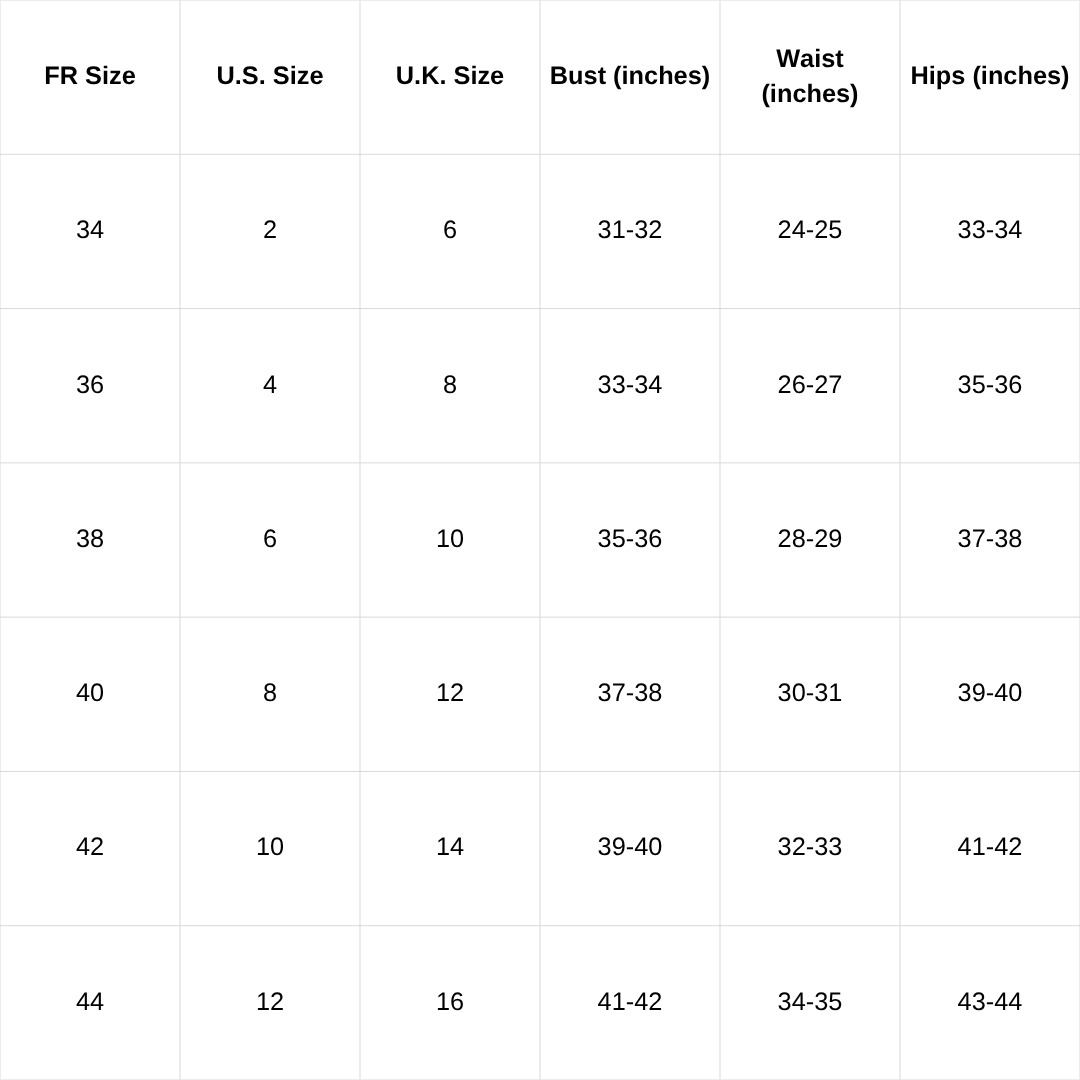Select FR size 36 cell
The height and width of the screenshot is (1080, 1080).
90,385
